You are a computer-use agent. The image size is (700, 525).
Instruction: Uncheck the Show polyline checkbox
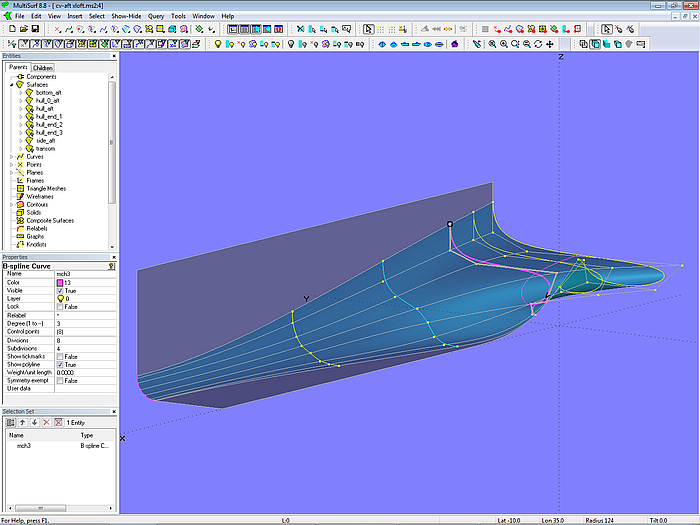(60, 365)
